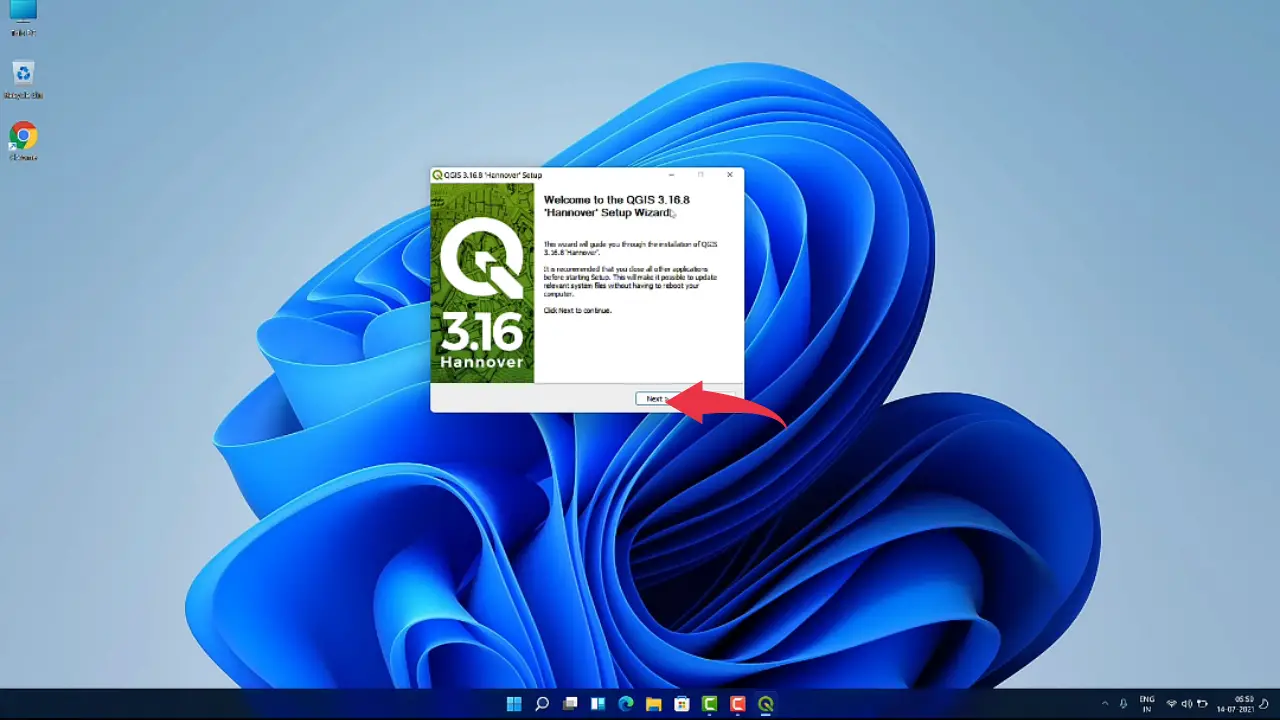Click the battery tray icon
Viewport: 1280px width, 720px height.
click(1202, 704)
